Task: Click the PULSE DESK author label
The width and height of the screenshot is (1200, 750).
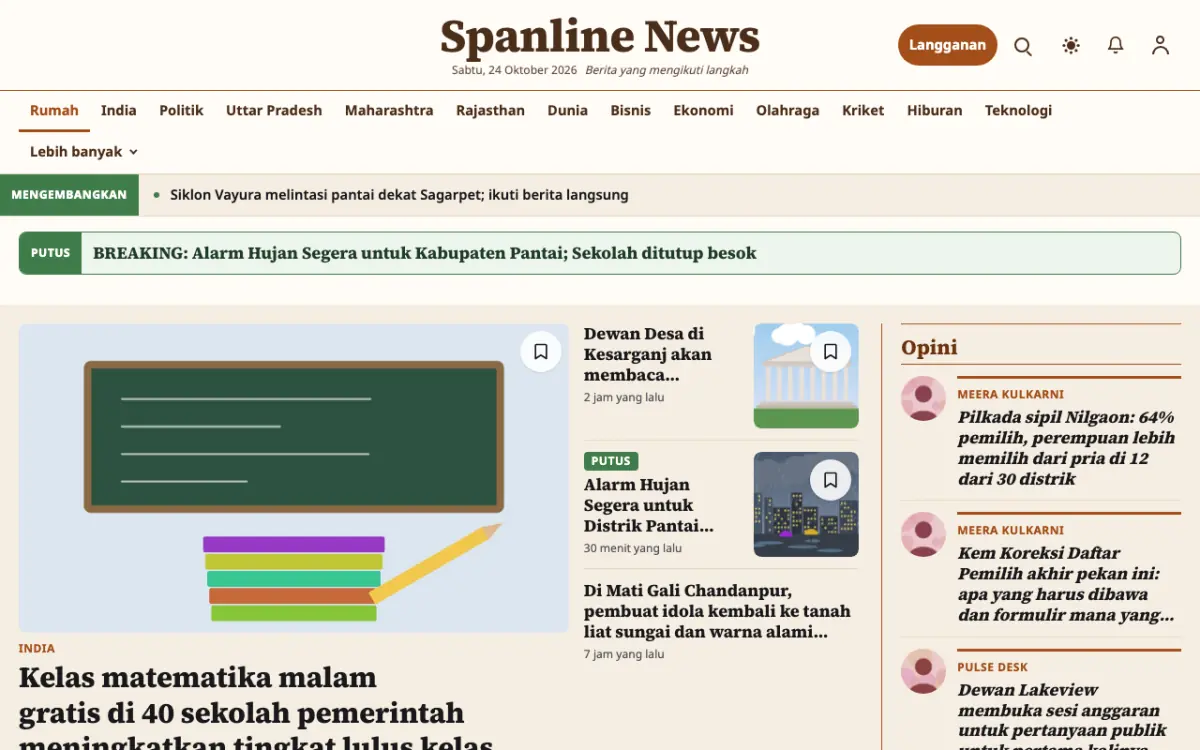Action: pos(993,667)
